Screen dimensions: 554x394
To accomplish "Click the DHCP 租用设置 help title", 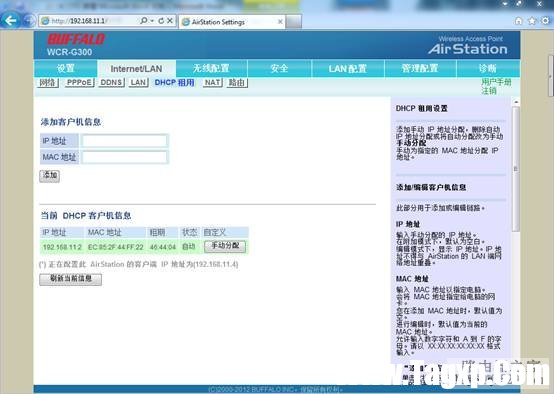I will (422, 108).
